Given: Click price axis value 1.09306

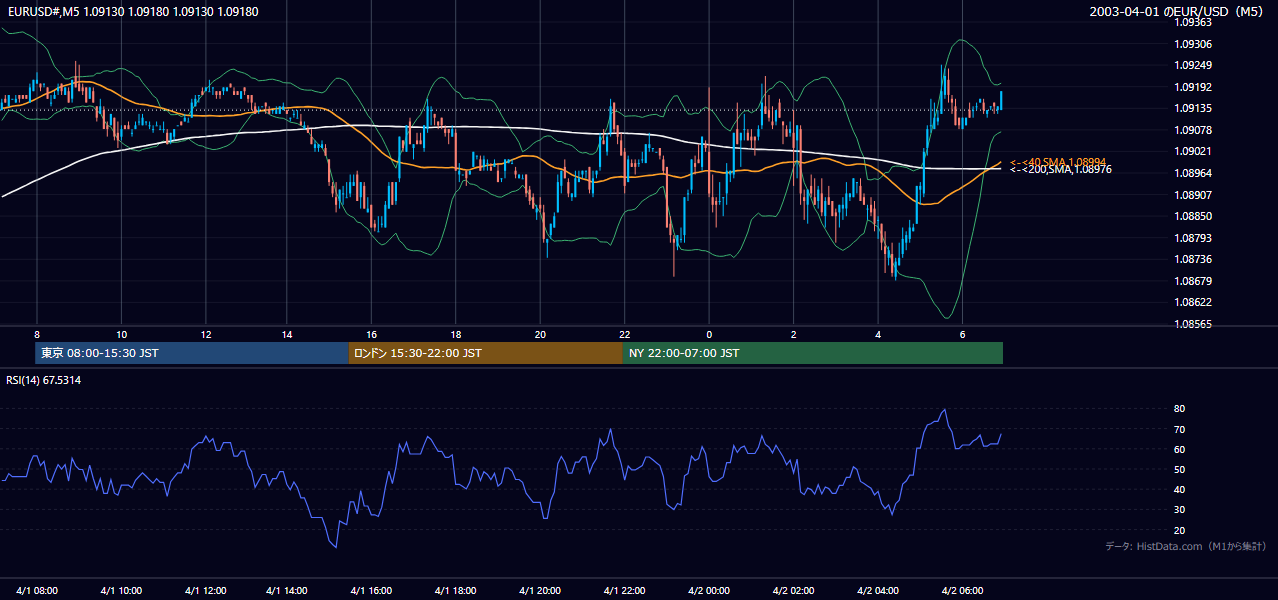Looking at the screenshot, I should tap(1192, 44).
